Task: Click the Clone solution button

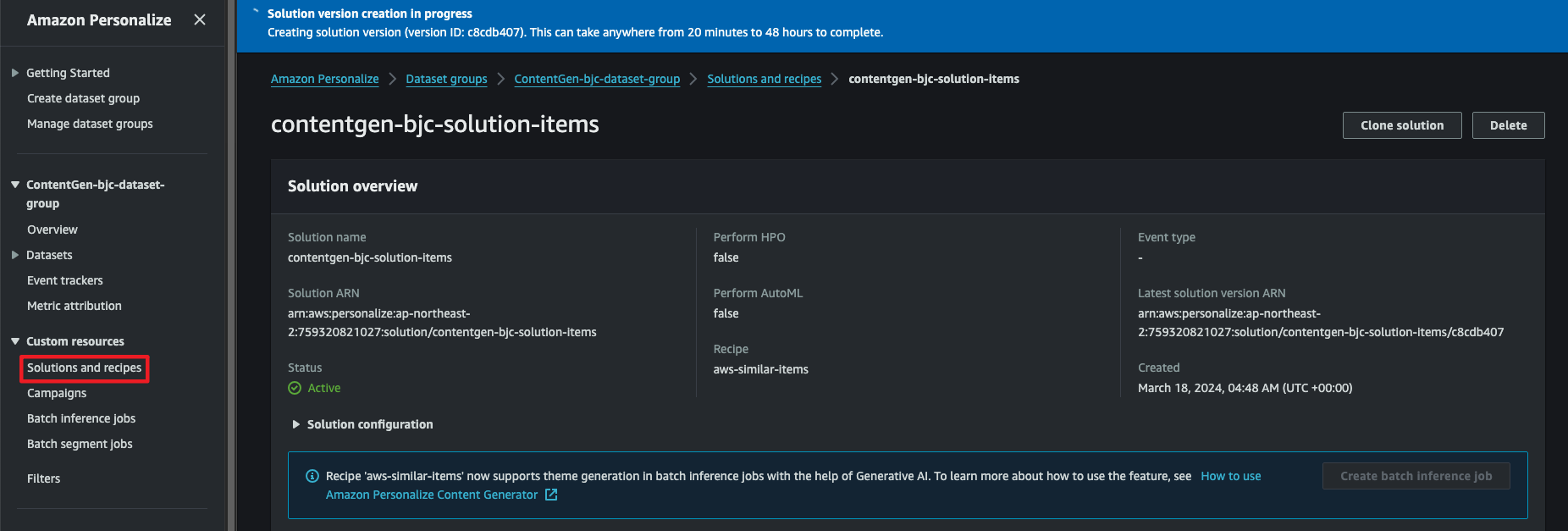Action: [x=1402, y=125]
